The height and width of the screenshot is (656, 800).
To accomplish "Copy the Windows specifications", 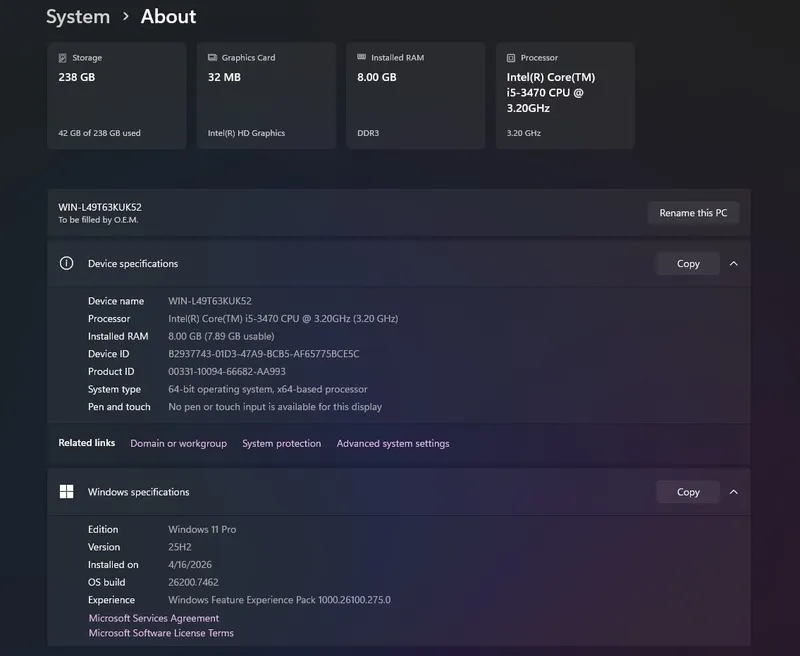I will (x=688, y=492).
